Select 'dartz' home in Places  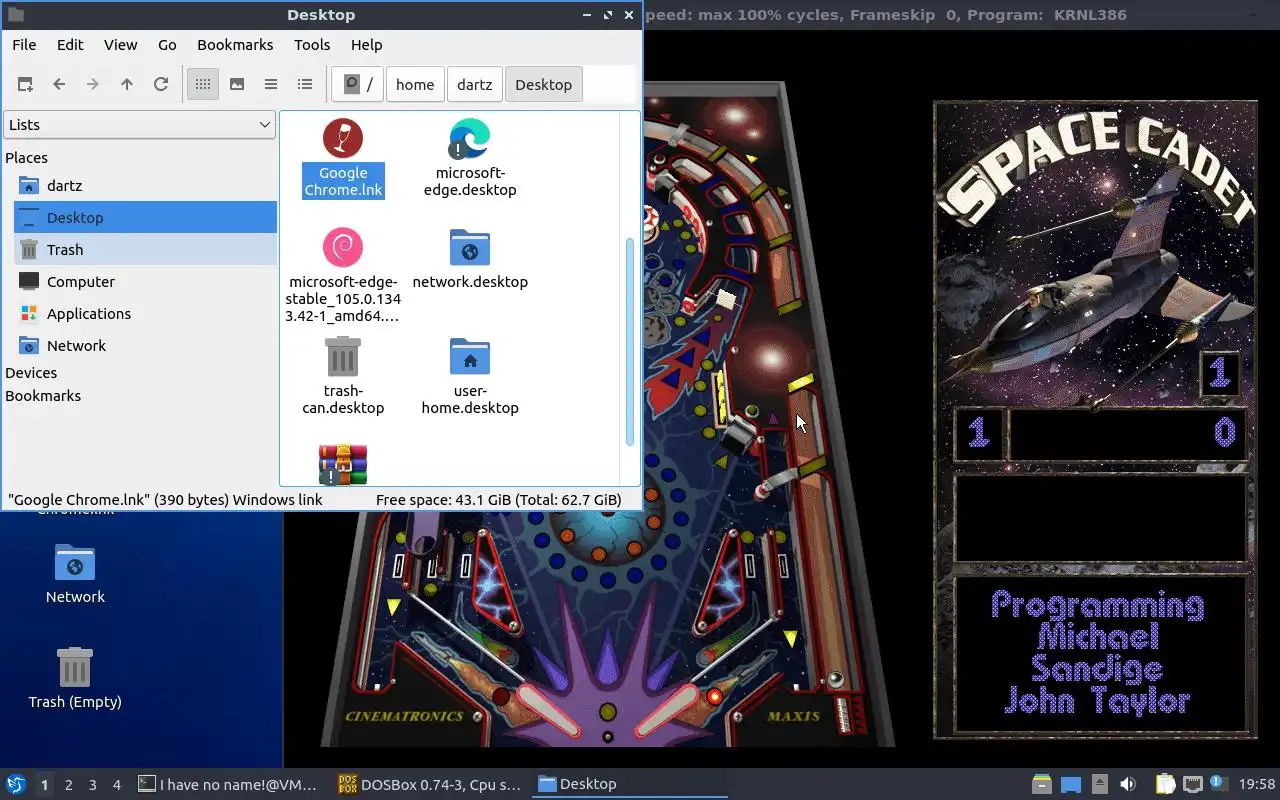145,186
